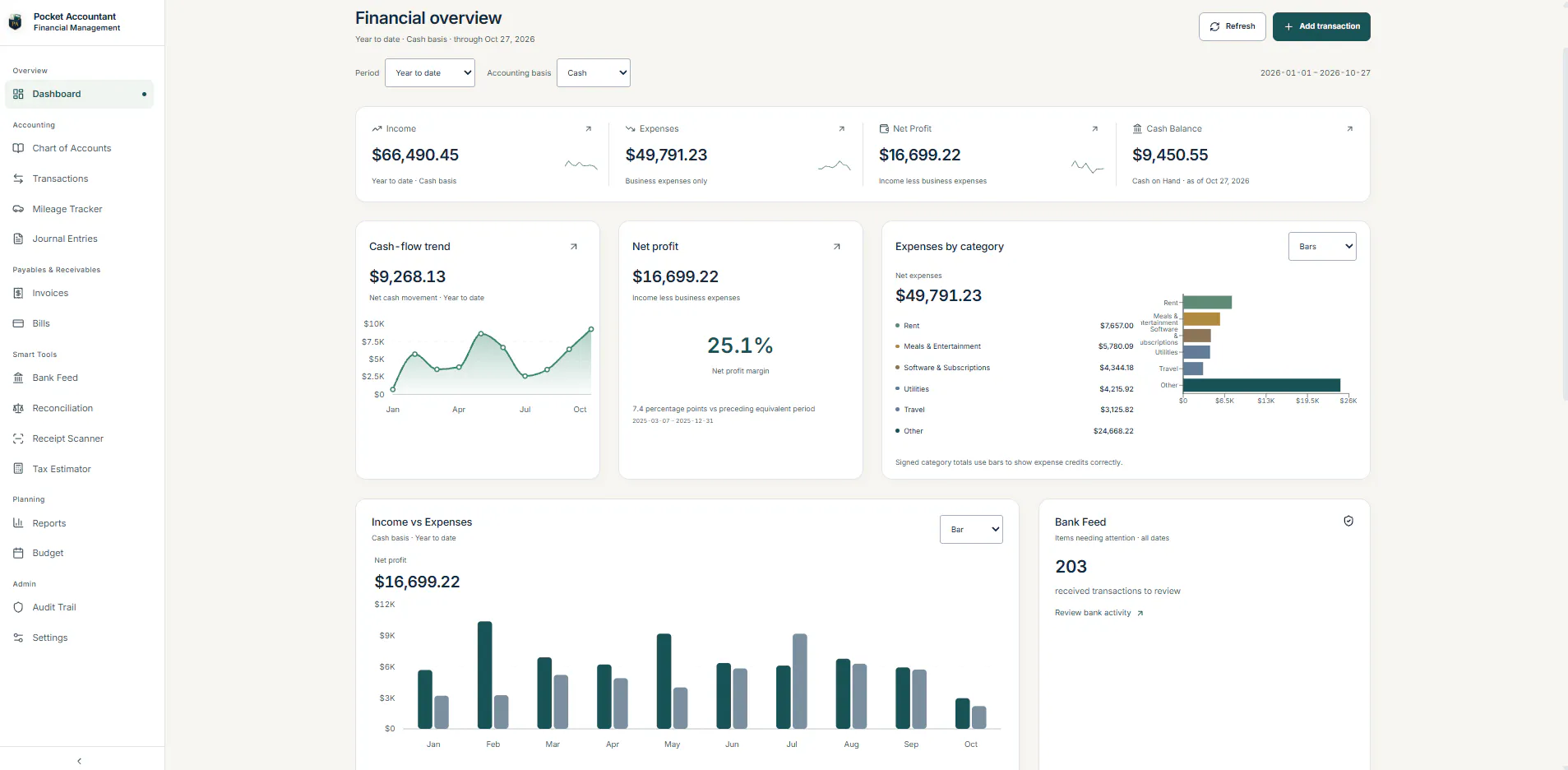The width and height of the screenshot is (1568, 770).
Task: Click the Tax Estimator calculator icon
Action: [18, 469]
